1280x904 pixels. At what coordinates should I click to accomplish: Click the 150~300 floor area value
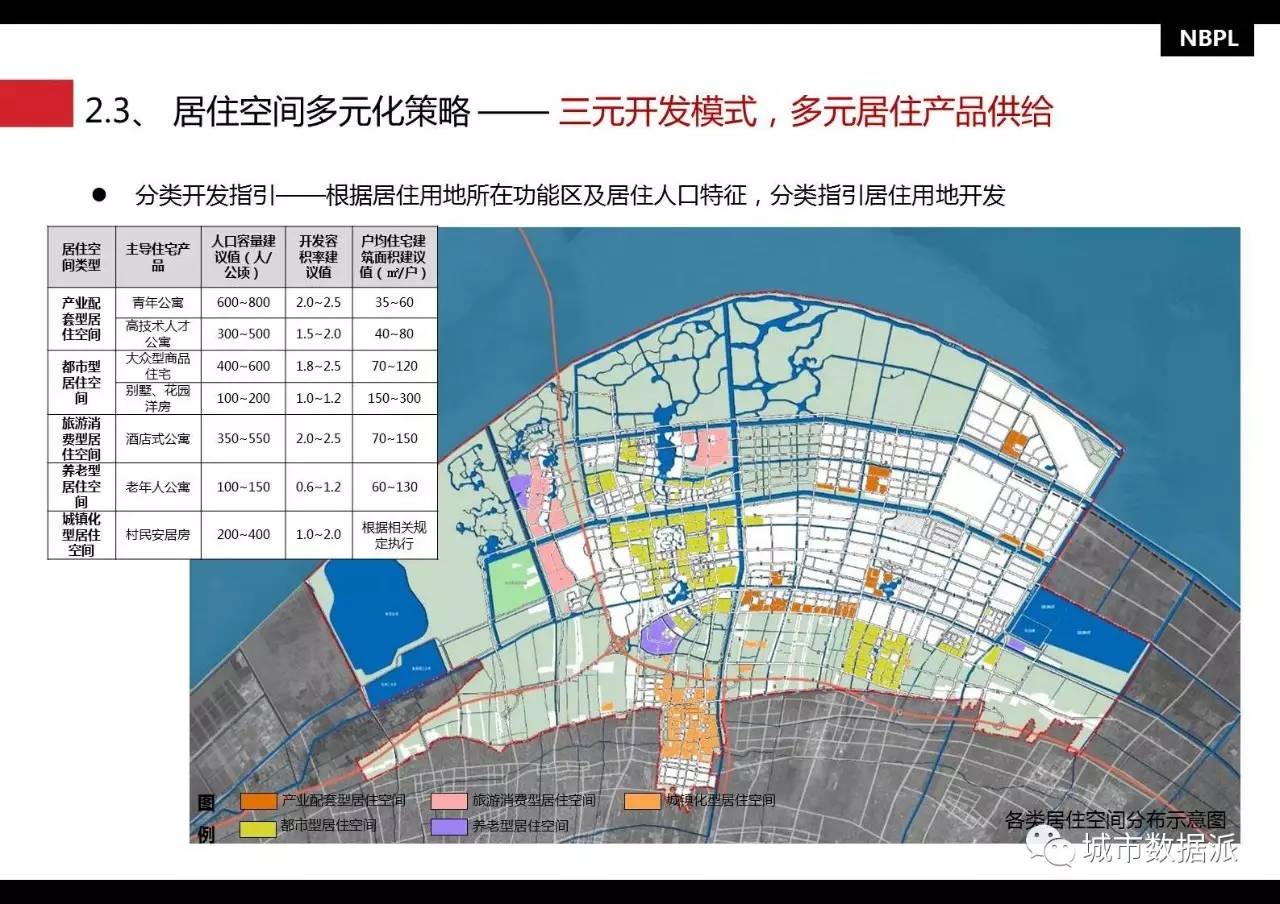(393, 398)
